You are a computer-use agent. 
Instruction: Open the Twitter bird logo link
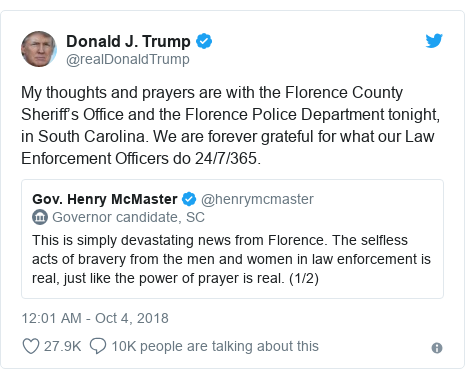point(434,41)
